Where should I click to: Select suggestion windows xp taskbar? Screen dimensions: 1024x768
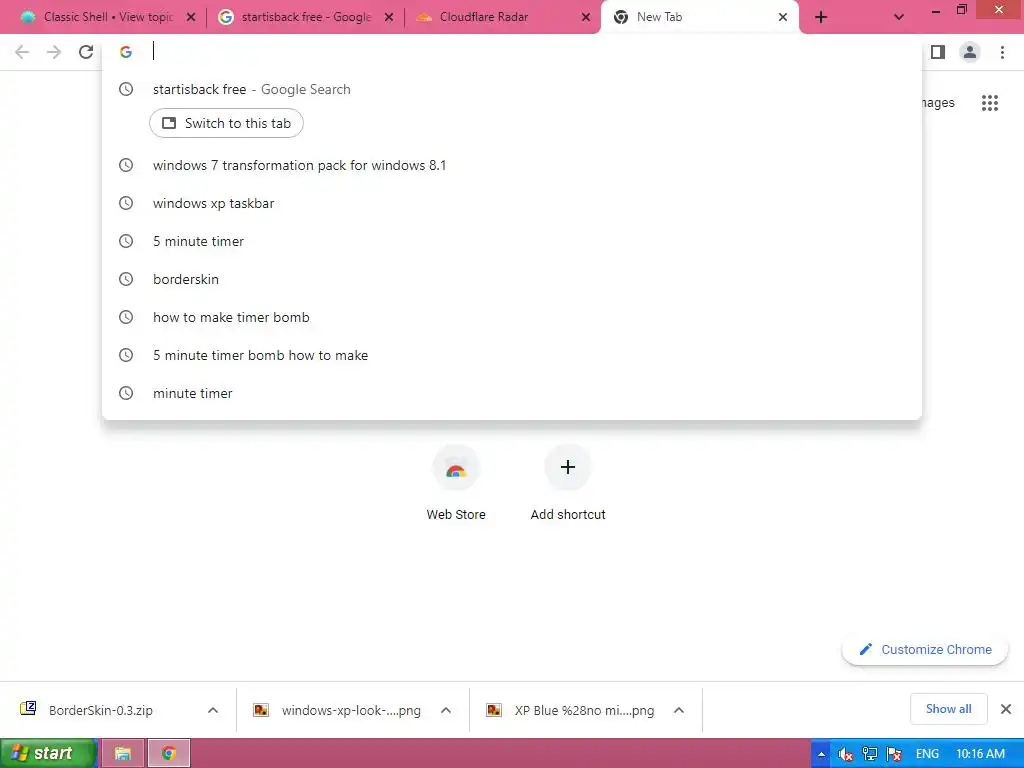point(512,203)
